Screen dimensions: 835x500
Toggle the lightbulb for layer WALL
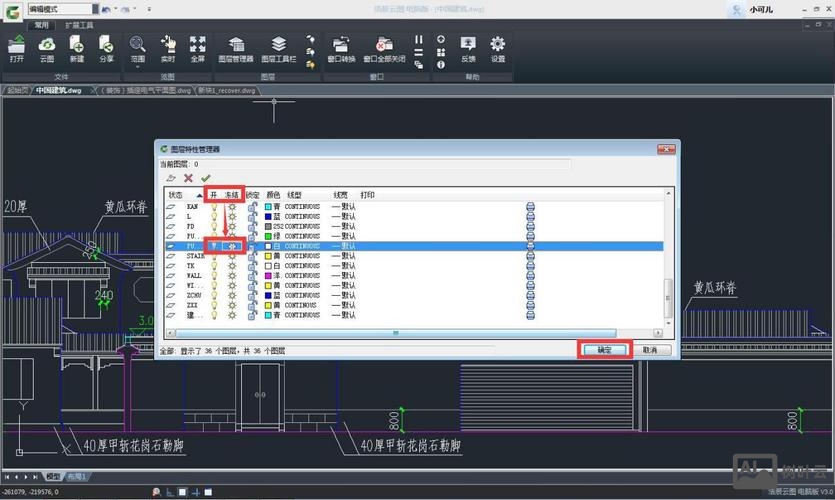[x=214, y=276]
